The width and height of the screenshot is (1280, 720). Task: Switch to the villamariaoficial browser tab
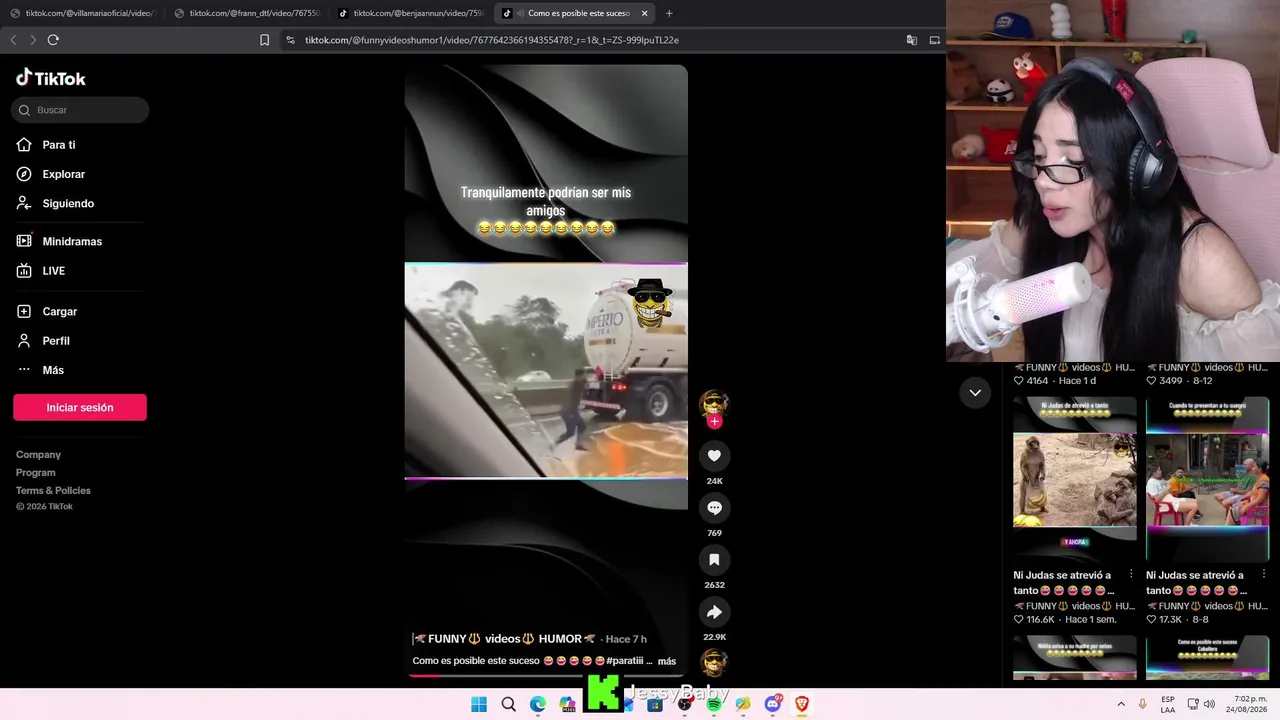84,14
